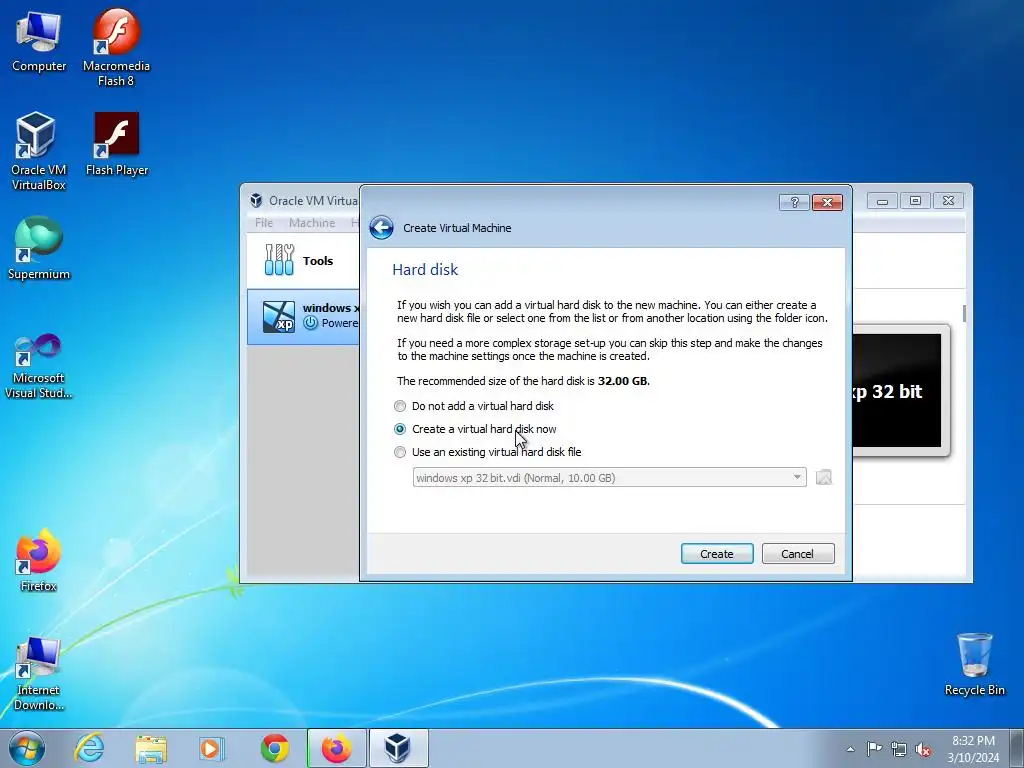Click the taskbar clock showing 8:32 PM
Image resolution: width=1024 pixels, height=768 pixels.
(x=973, y=749)
